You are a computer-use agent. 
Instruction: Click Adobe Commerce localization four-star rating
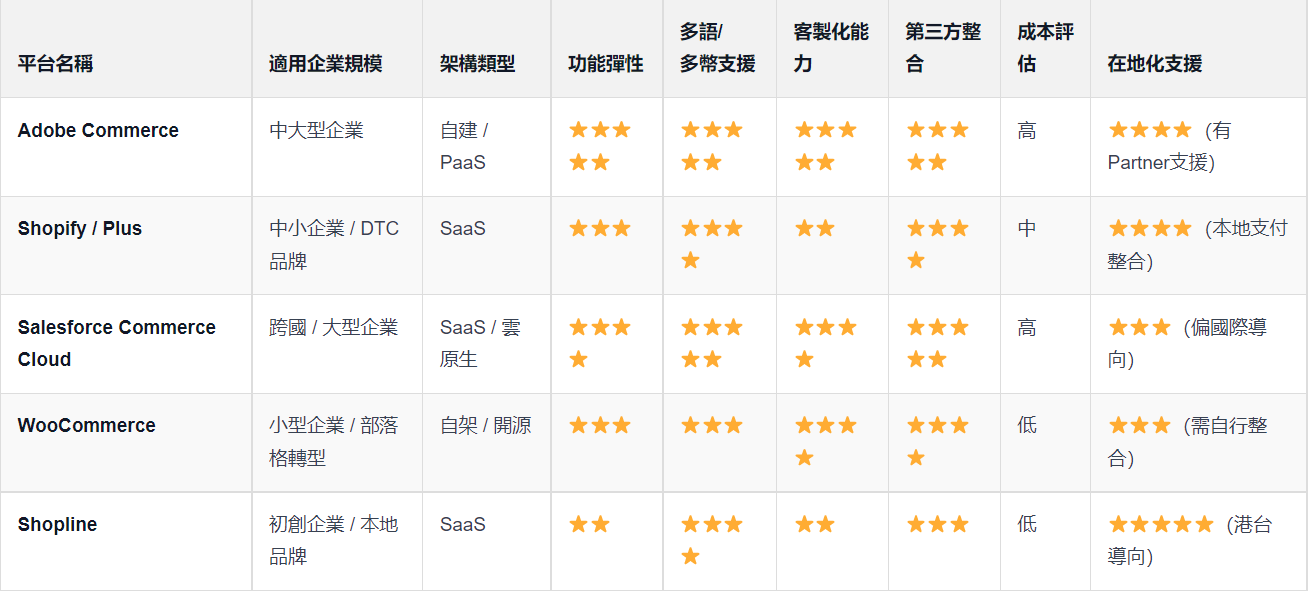1150,130
